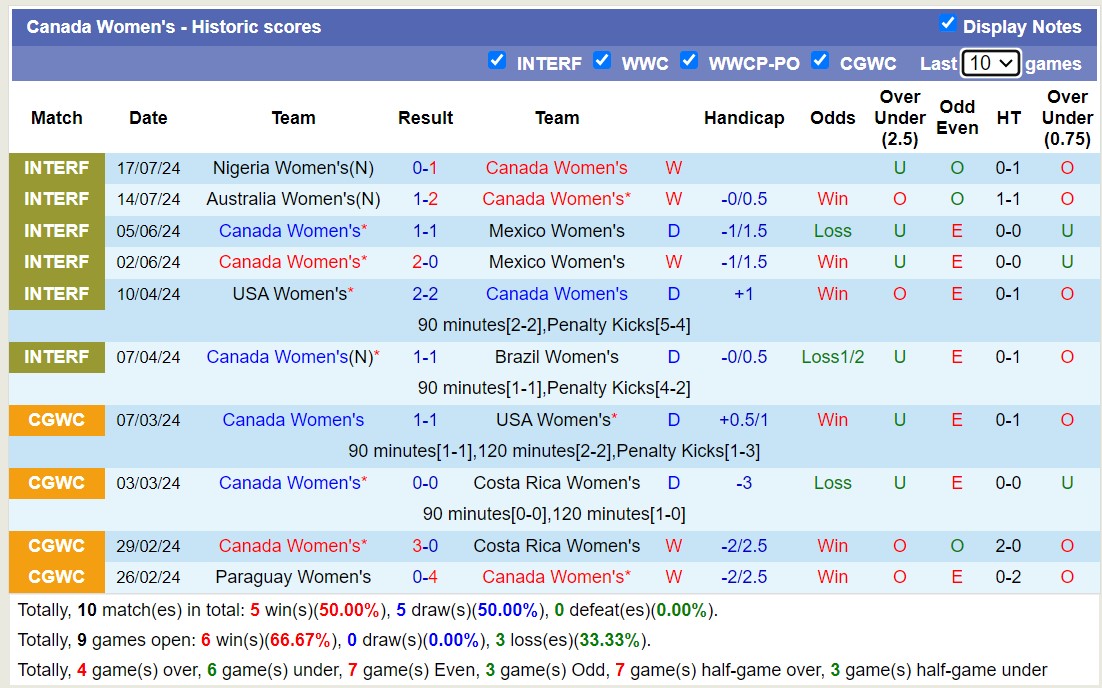Uncheck the INTERF filter checkbox

[497, 61]
